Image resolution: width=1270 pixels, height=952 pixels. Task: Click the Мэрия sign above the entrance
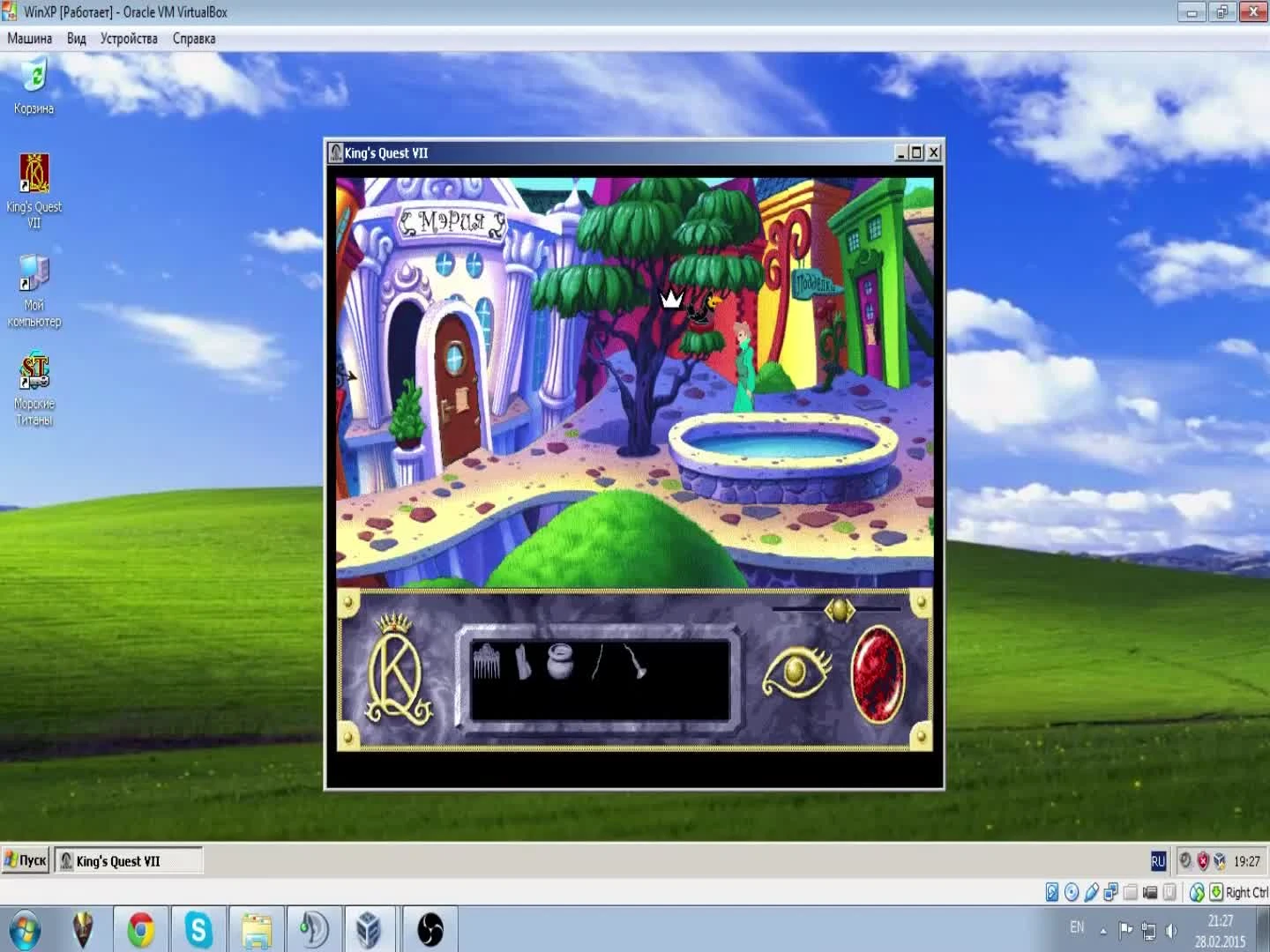[x=453, y=221]
